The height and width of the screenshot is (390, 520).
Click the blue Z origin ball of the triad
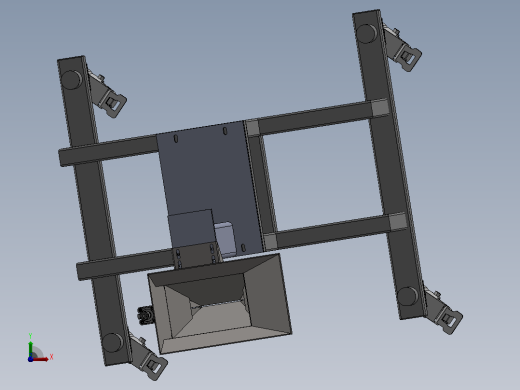(30, 359)
